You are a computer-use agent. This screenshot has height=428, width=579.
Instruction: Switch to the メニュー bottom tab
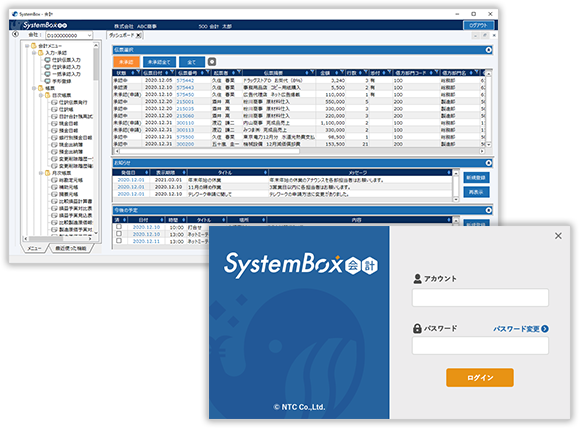click(x=34, y=249)
